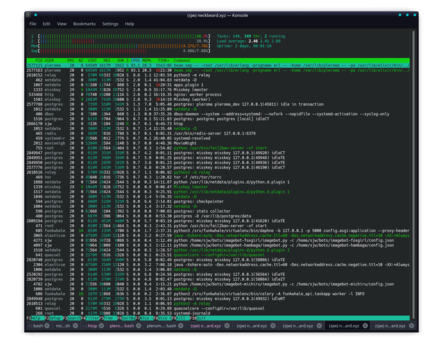Open the Edit menu
Viewport: 443px width, 360px height.
(x=46, y=24)
